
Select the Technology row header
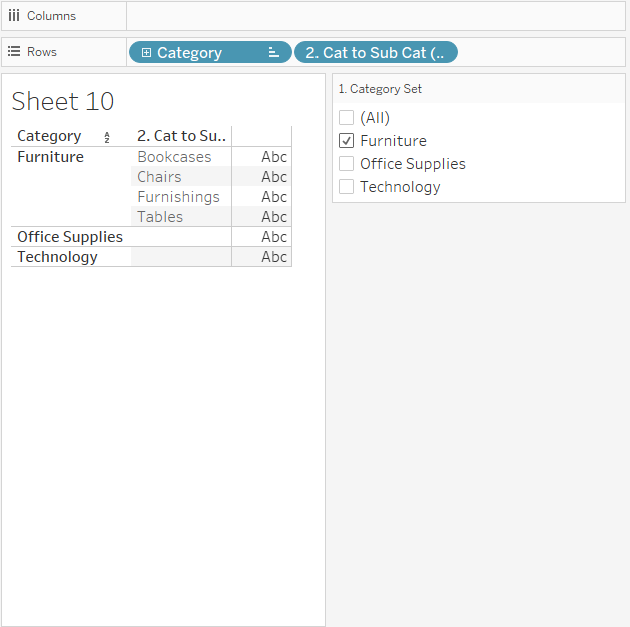[x=57, y=257]
